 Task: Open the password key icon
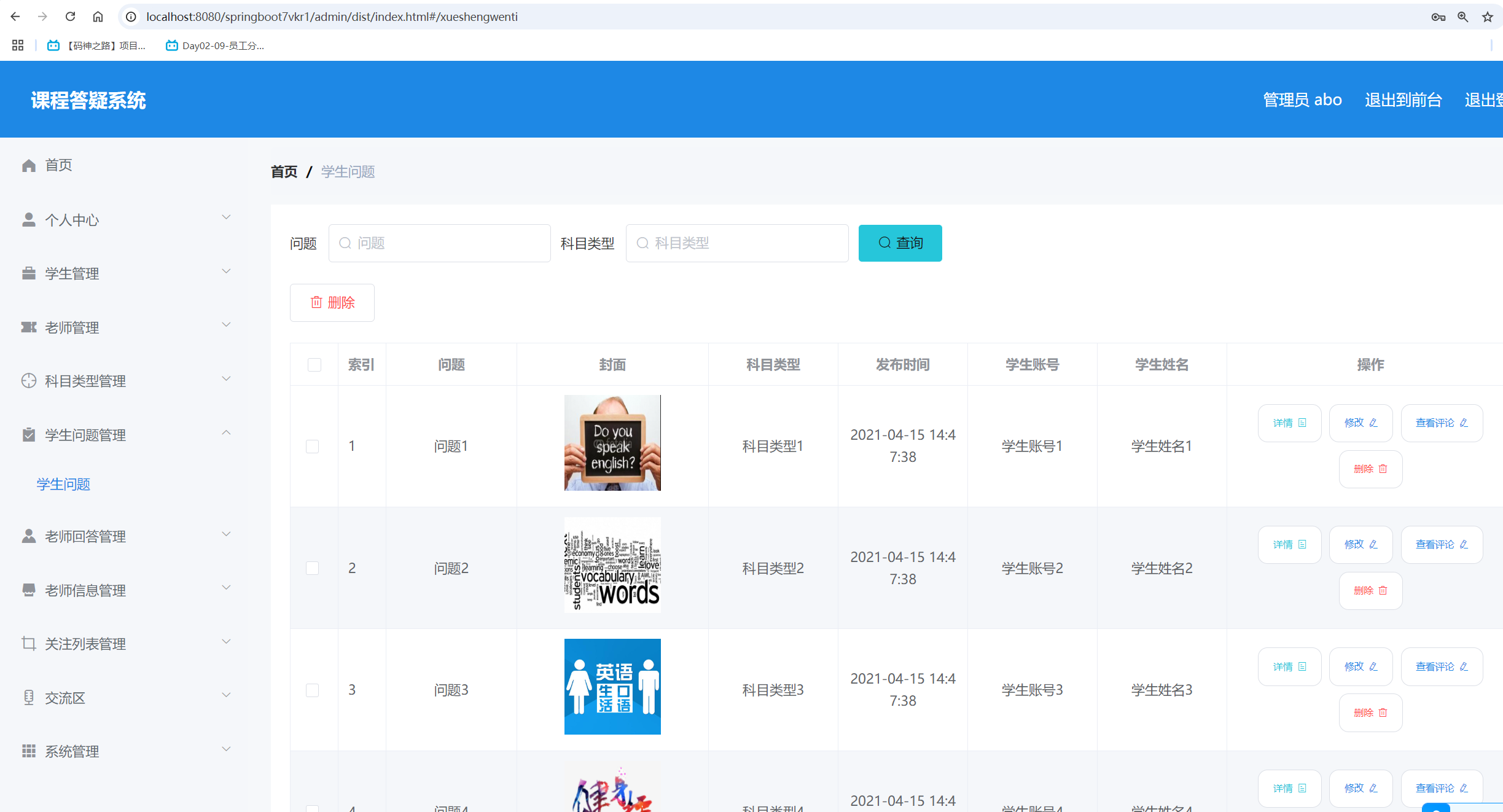1438,17
